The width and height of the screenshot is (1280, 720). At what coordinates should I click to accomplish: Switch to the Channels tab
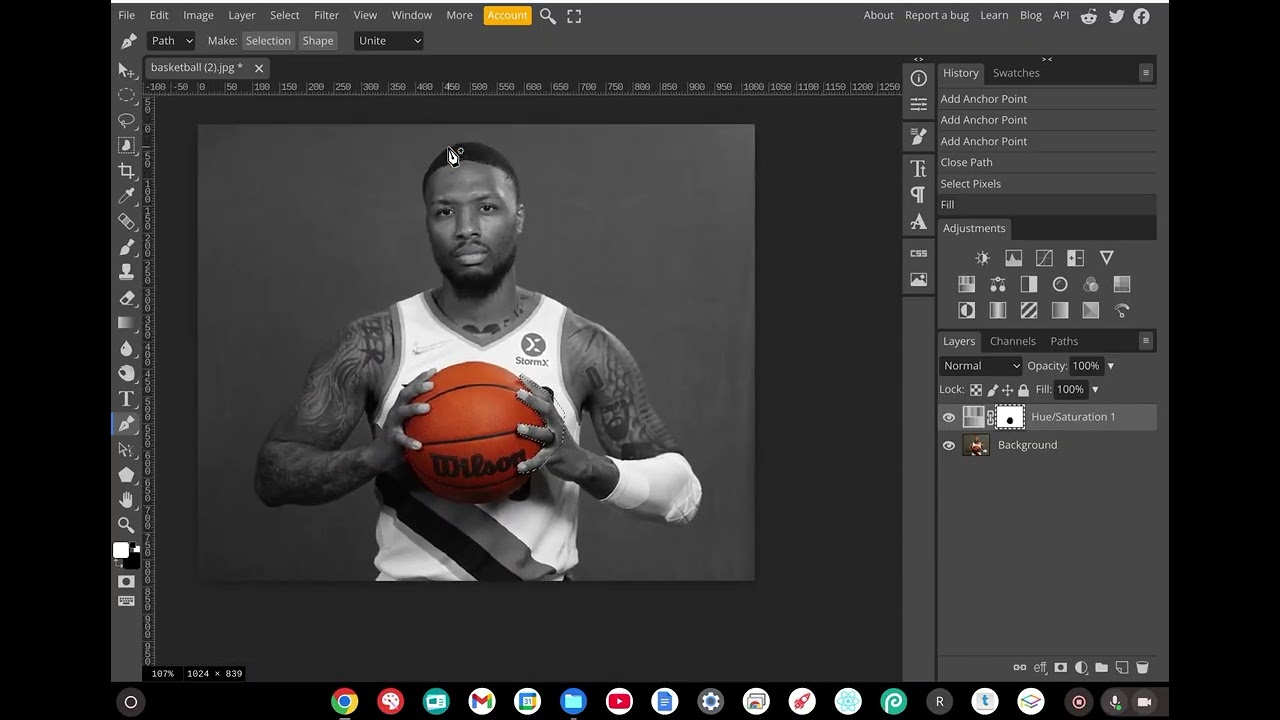pyautogui.click(x=1012, y=341)
